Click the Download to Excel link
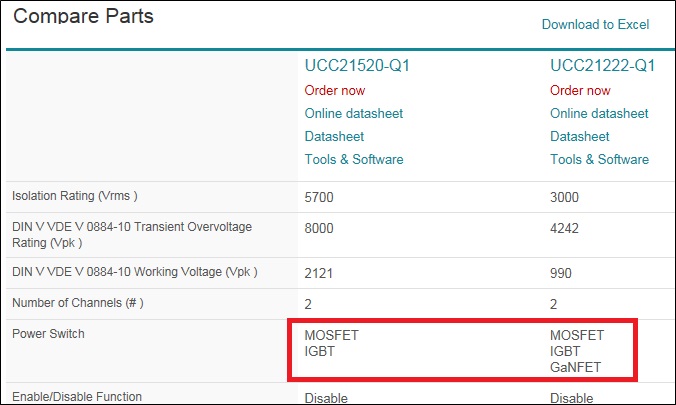This screenshot has height=405, width=676. click(x=595, y=25)
